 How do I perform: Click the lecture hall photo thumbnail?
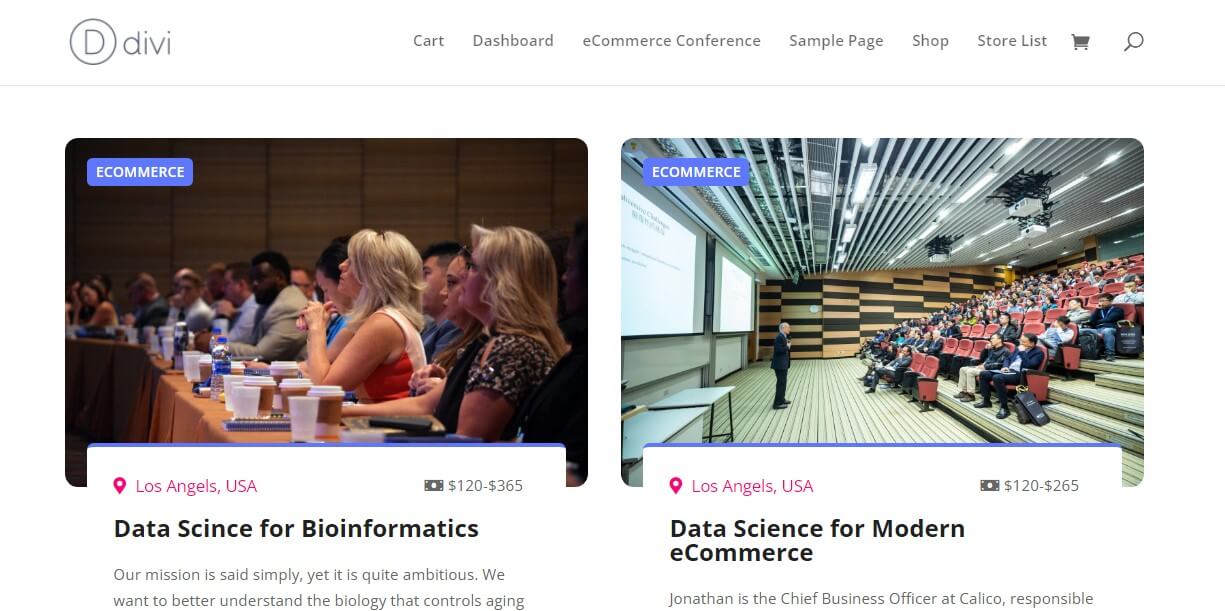pos(882,300)
